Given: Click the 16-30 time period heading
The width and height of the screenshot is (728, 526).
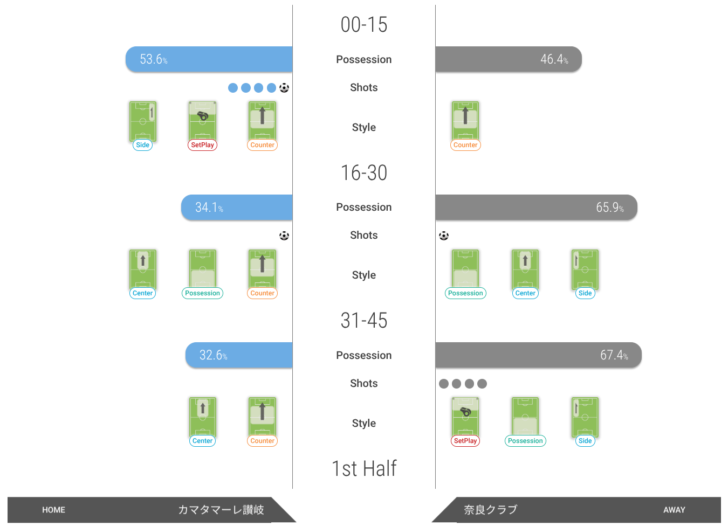Looking at the screenshot, I should pos(364,173).
